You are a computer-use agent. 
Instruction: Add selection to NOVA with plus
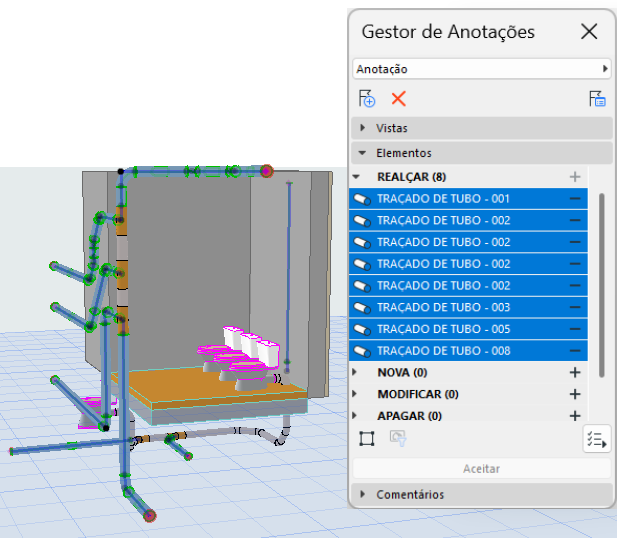pos(575,372)
